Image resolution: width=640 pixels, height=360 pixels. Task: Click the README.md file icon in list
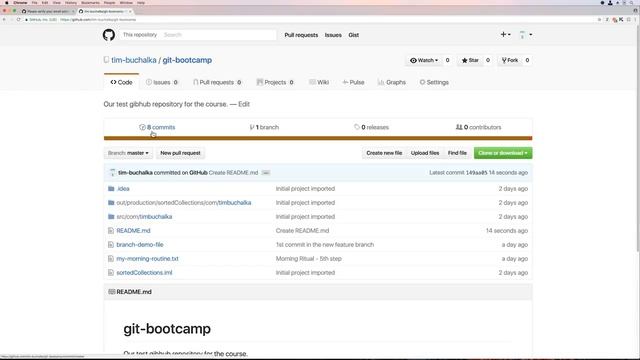[x=111, y=231]
